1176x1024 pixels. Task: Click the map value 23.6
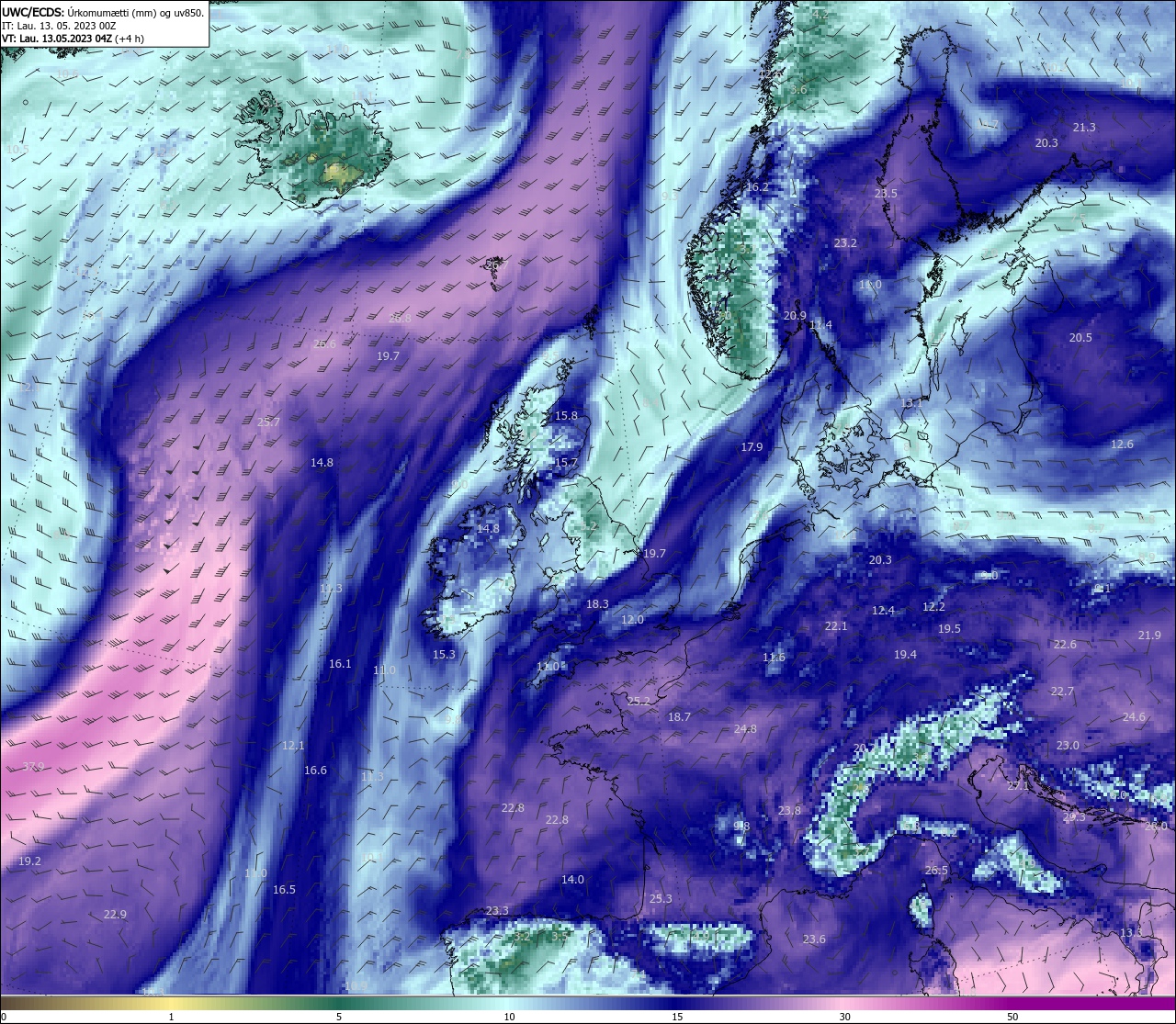click(x=814, y=940)
